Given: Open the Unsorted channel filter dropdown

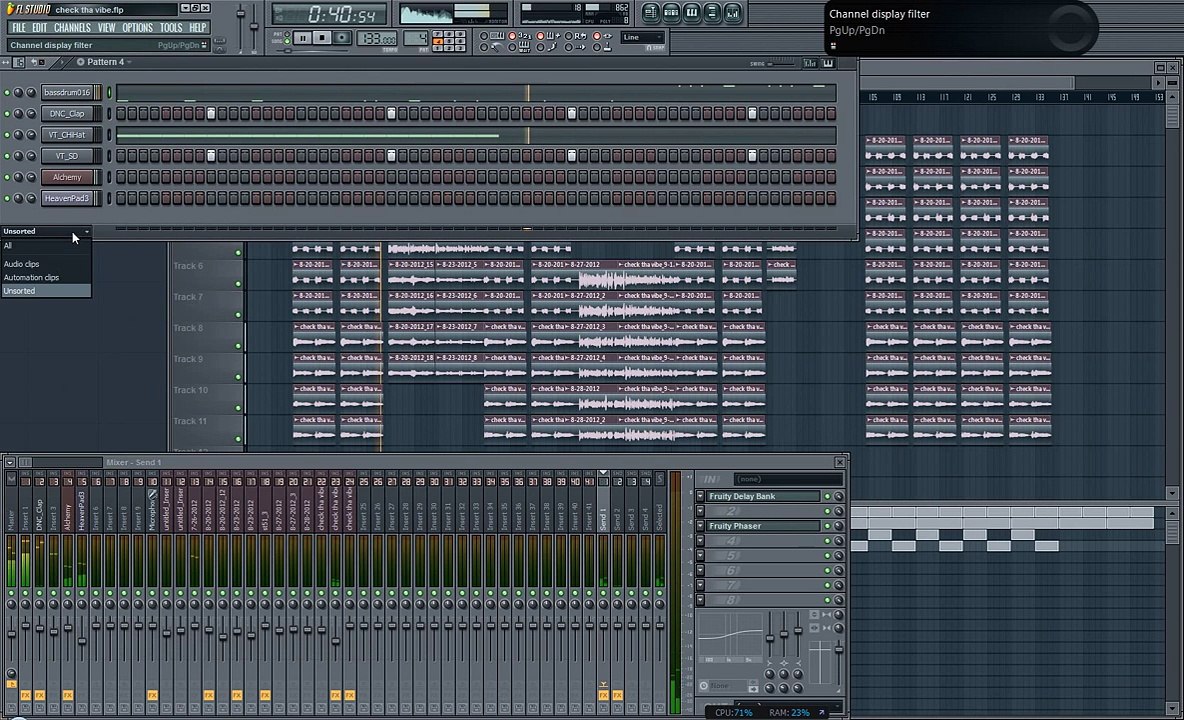Looking at the screenshot, I should (46, 231).
